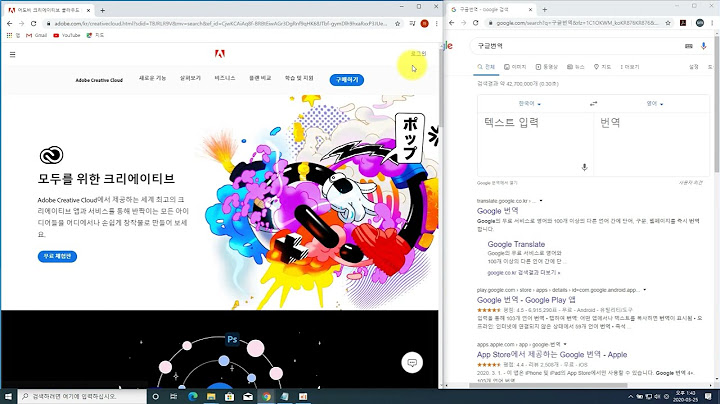Viewport: 720px width, 404px height.
Task: Select the target language 영어 dropdown
Action: point(655,104)
